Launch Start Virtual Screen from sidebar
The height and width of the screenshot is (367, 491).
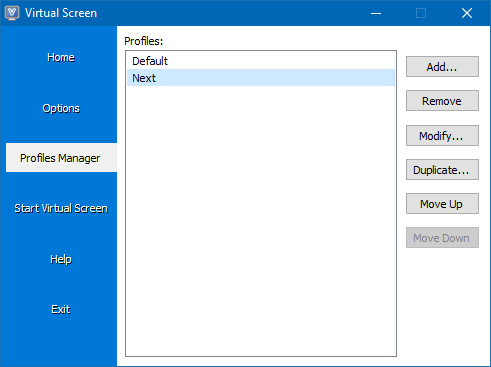61,208
